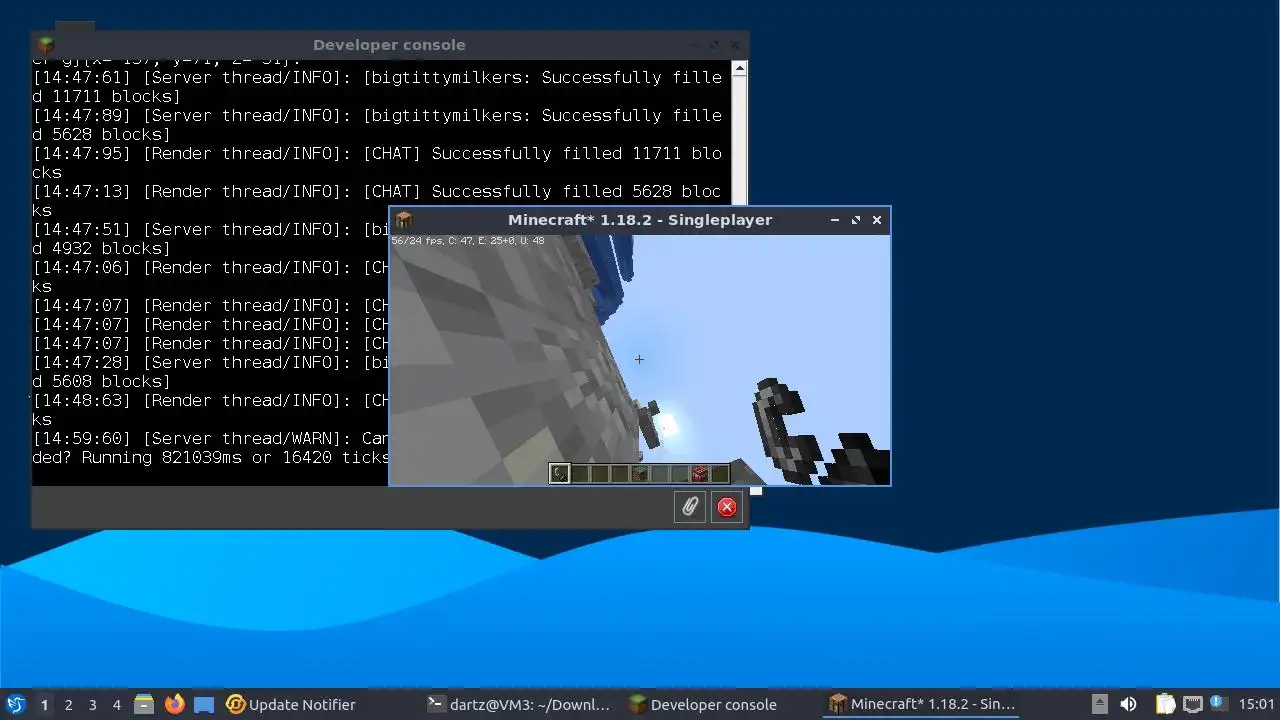This screenshot has height=720, width=1280.
Task: Open the notification tray icon with badge
Action: [1218, 704]
